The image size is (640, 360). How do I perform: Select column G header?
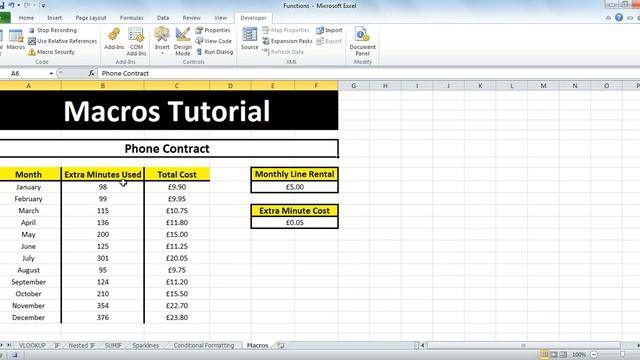(x=353, y=86)
